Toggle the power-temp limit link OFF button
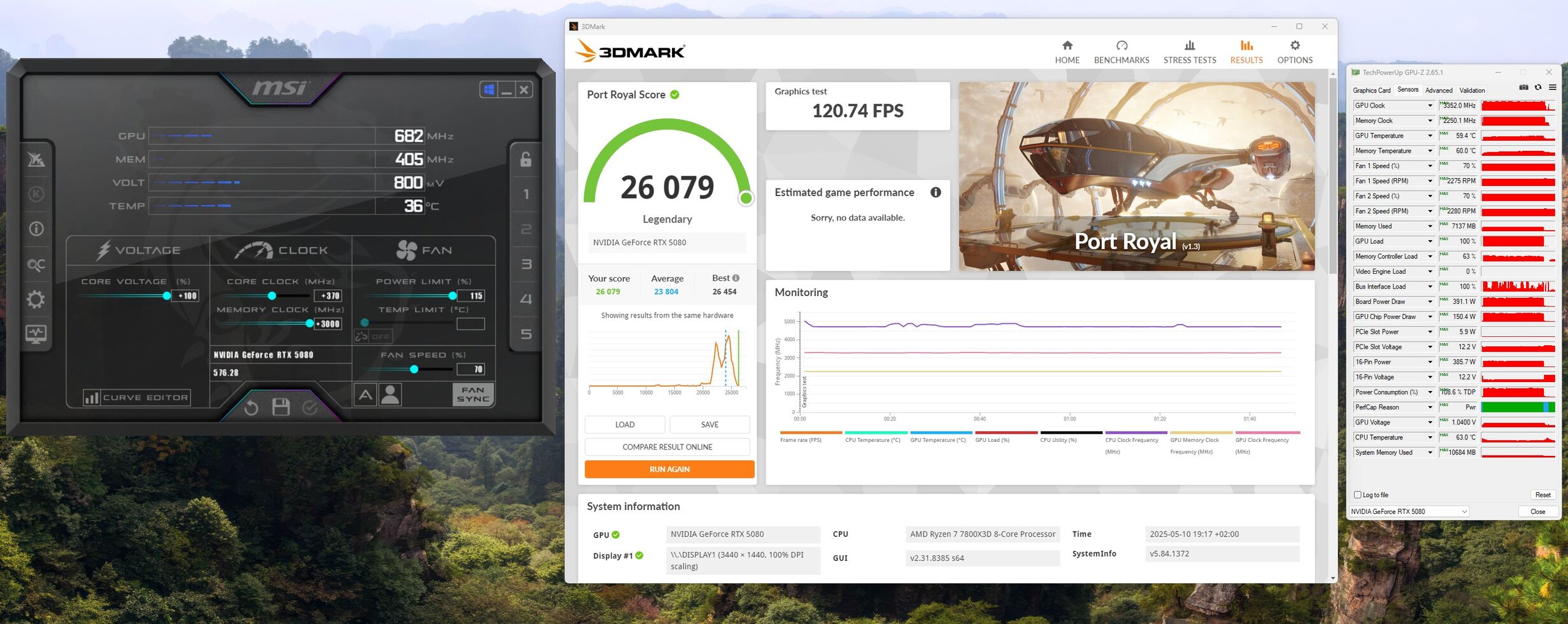1568x624 pixels. pos(373,336)
